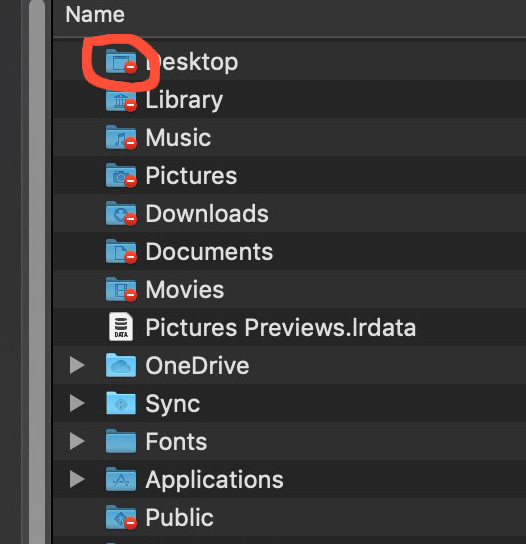
Task: Expand the Fonts folder disclosure triangle
Action: click(77, 441)
